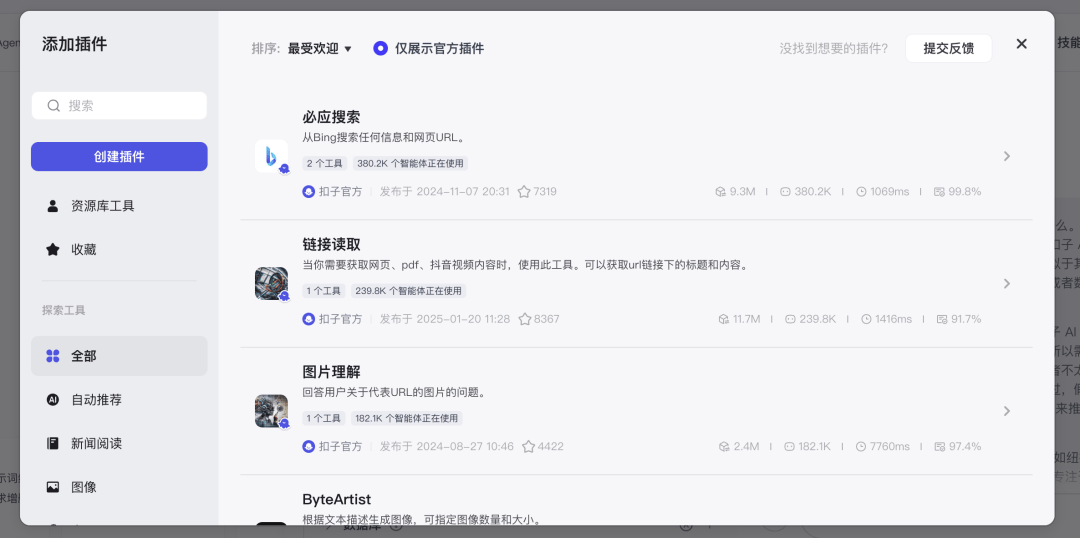Select 收藏 in the sidebar
The height and width of the screenshot is (538, 1080).
[x=119, y=249]
